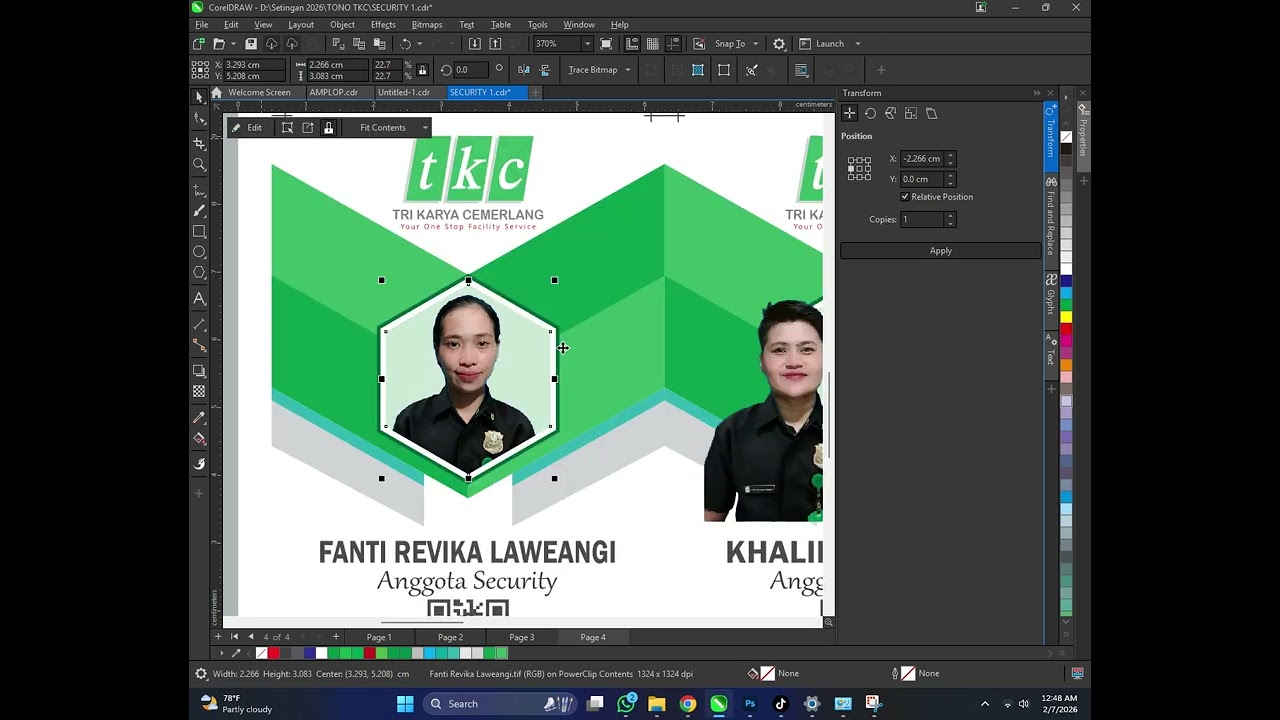
Task: Go to the first page arrow
Action: (x=235, y=637)
